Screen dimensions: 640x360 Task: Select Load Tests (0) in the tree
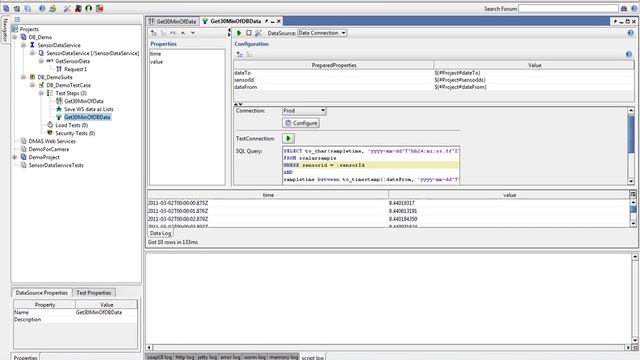72,125
